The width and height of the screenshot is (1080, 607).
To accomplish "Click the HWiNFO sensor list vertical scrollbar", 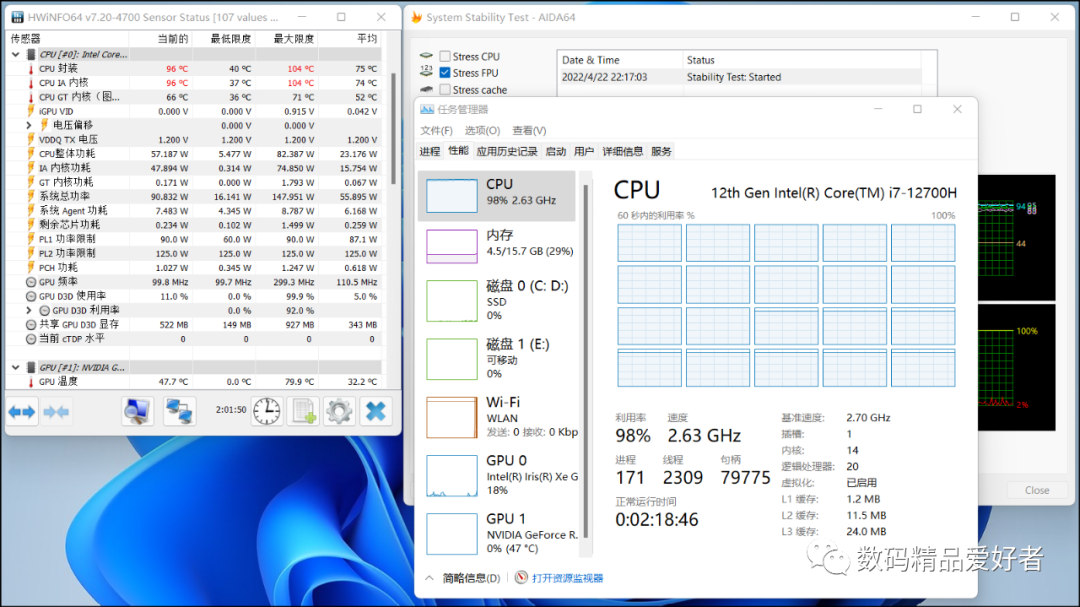I will tap(393, 128).
